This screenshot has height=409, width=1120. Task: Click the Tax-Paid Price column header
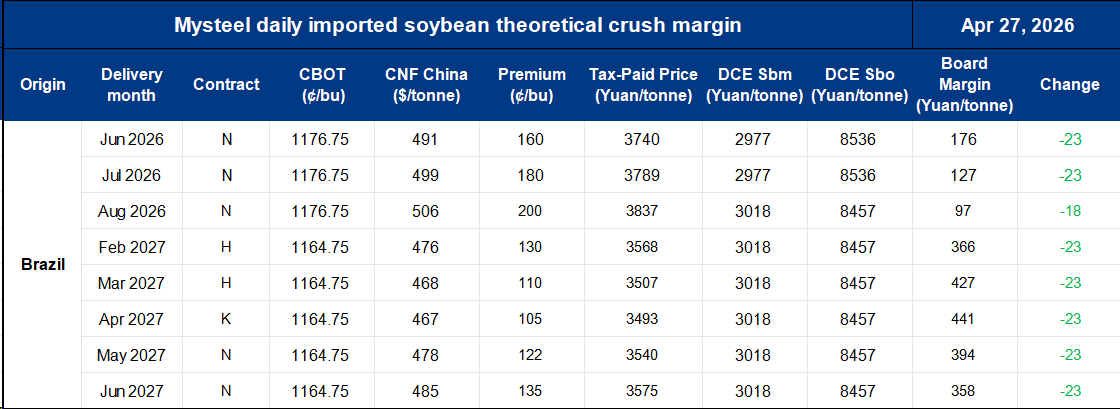pyautogui.click(x=641, y=85)
